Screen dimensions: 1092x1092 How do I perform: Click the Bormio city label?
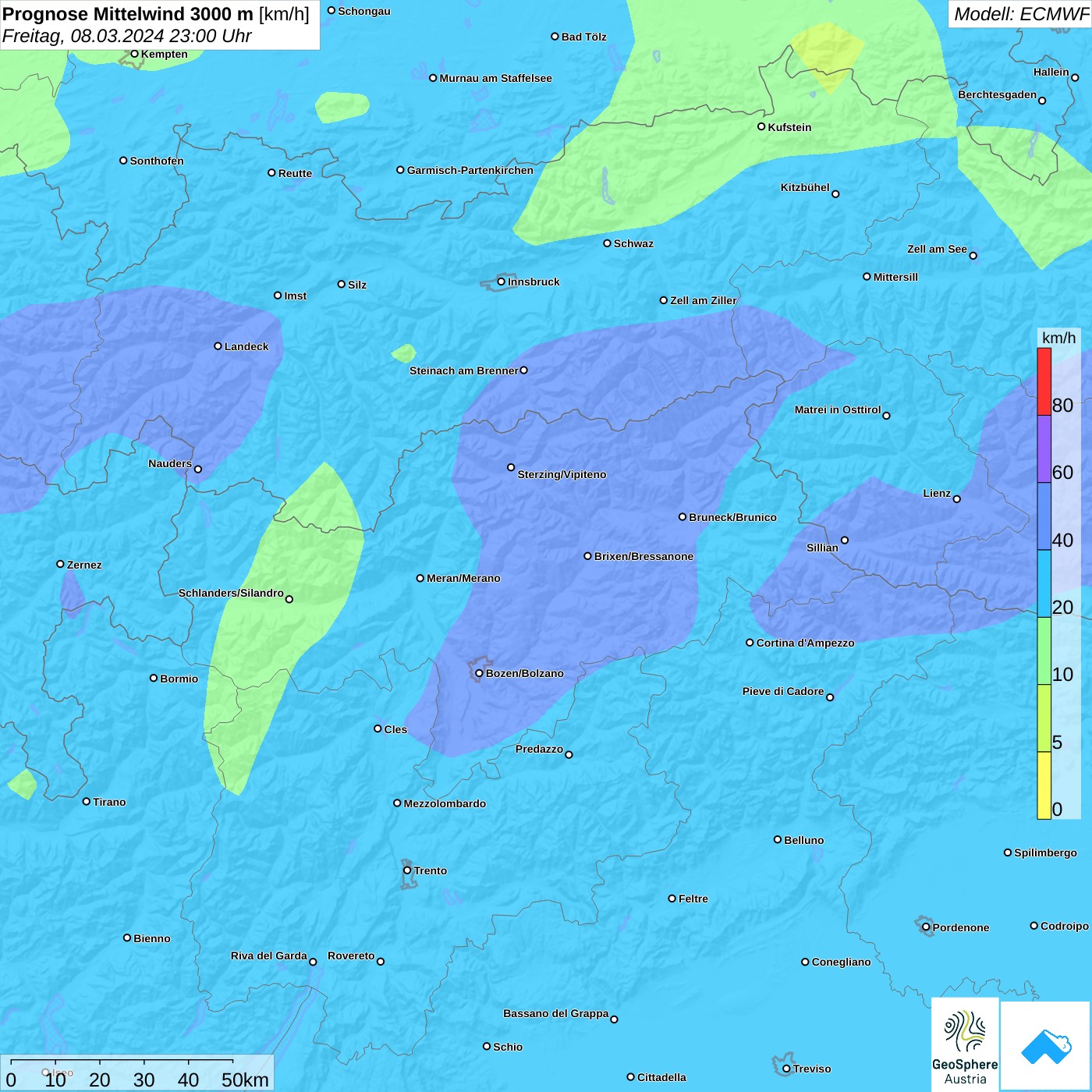pos(179,679)
